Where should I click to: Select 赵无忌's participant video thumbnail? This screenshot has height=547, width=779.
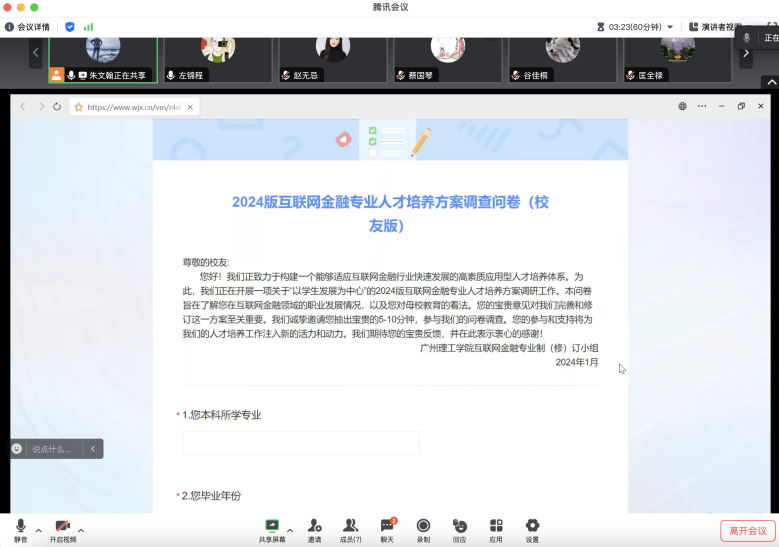click(x=333, y=56)
